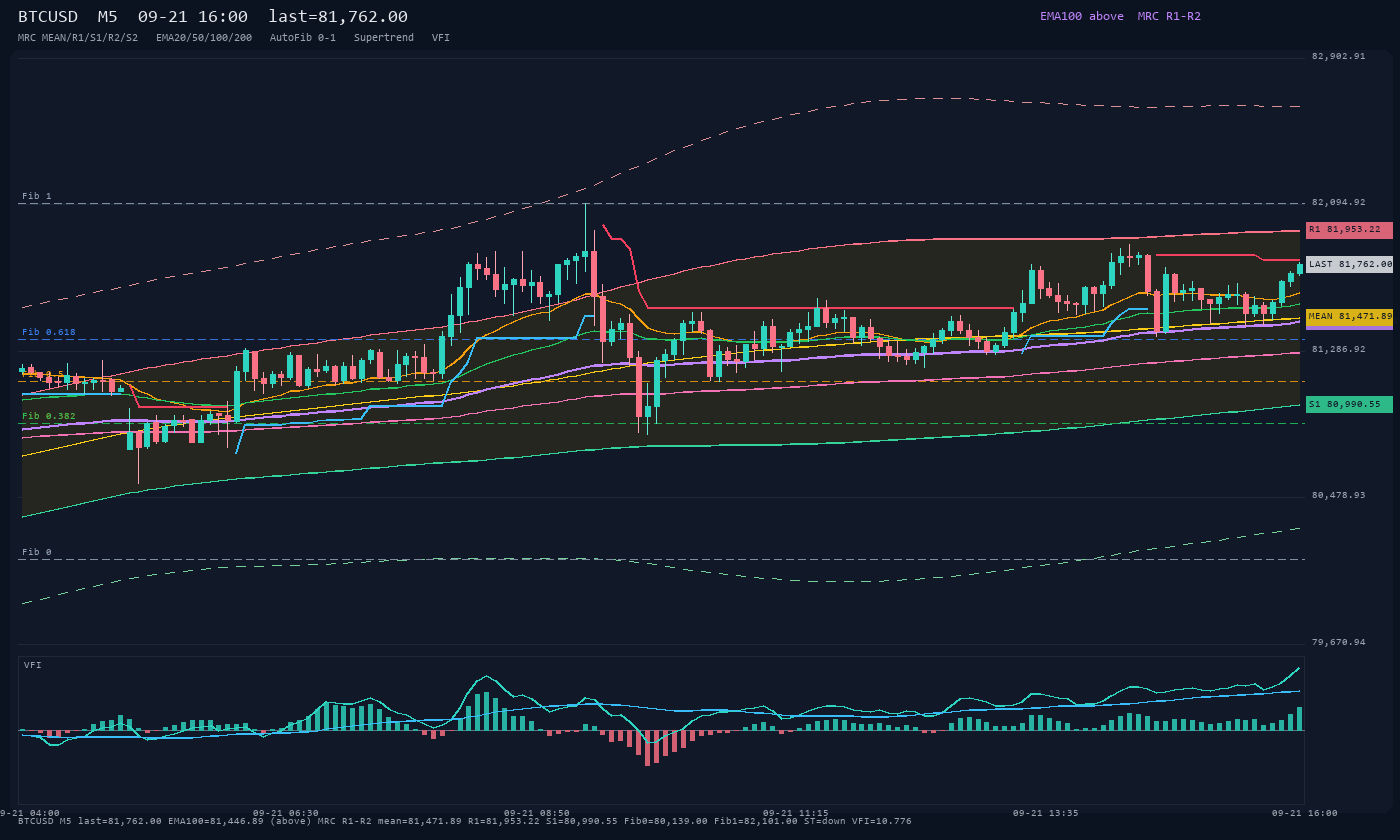This screenshot has width=1400, height=840.
Task: Click the 'EMA100 above' status text
Action: point(1082,16)
